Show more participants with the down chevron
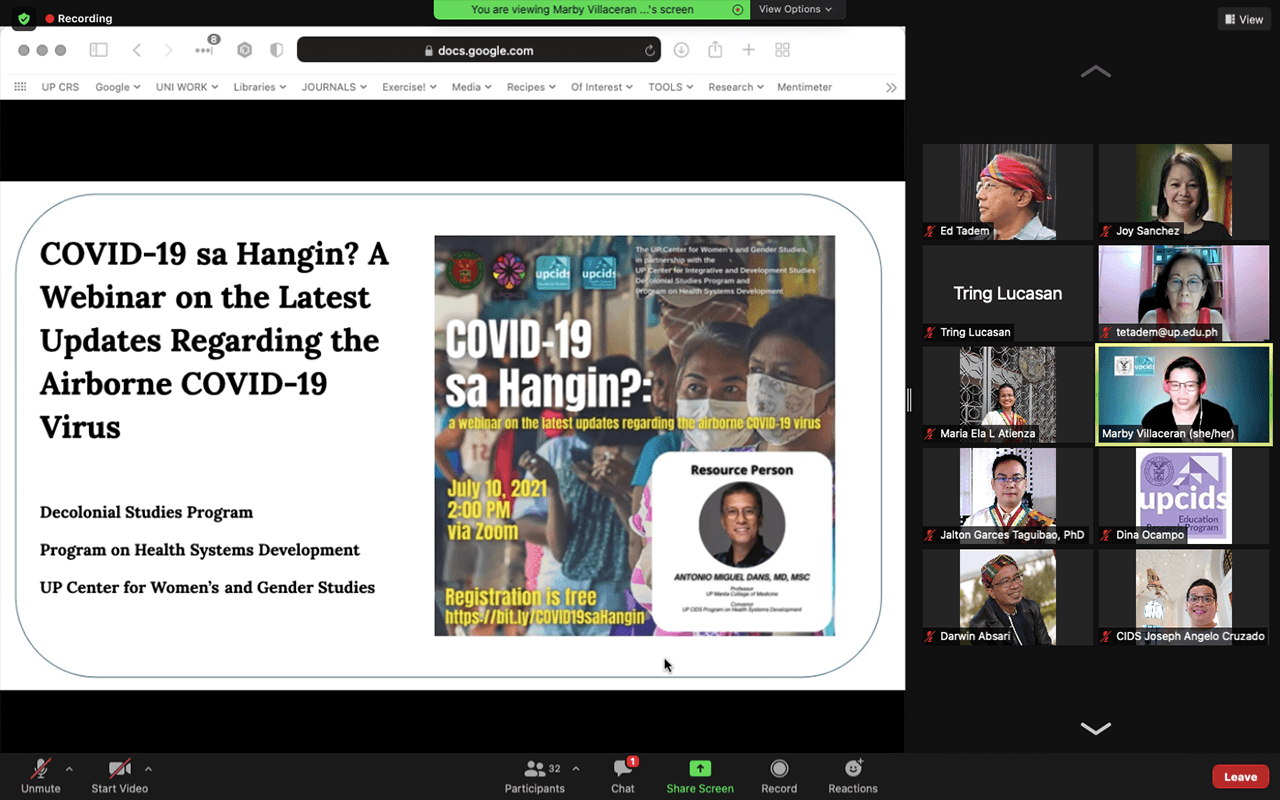1280x800 pixels. point(1096,728)
